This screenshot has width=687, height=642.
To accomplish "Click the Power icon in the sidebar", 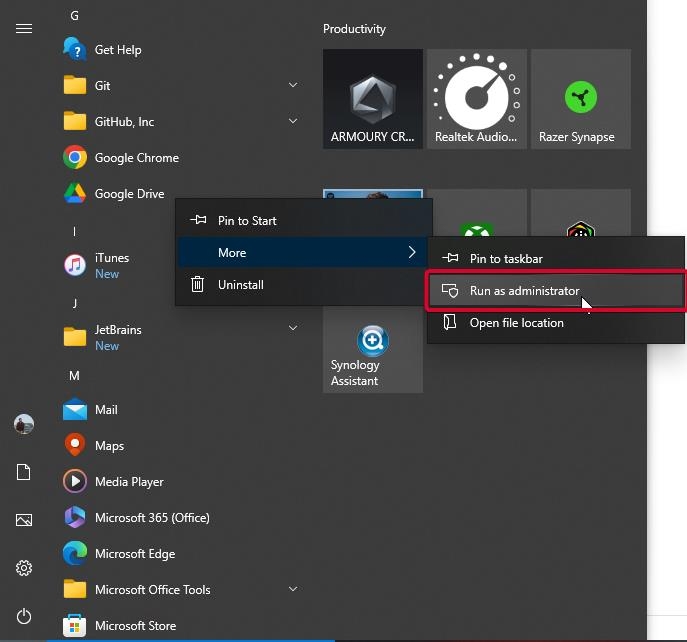I will (24, 616).
